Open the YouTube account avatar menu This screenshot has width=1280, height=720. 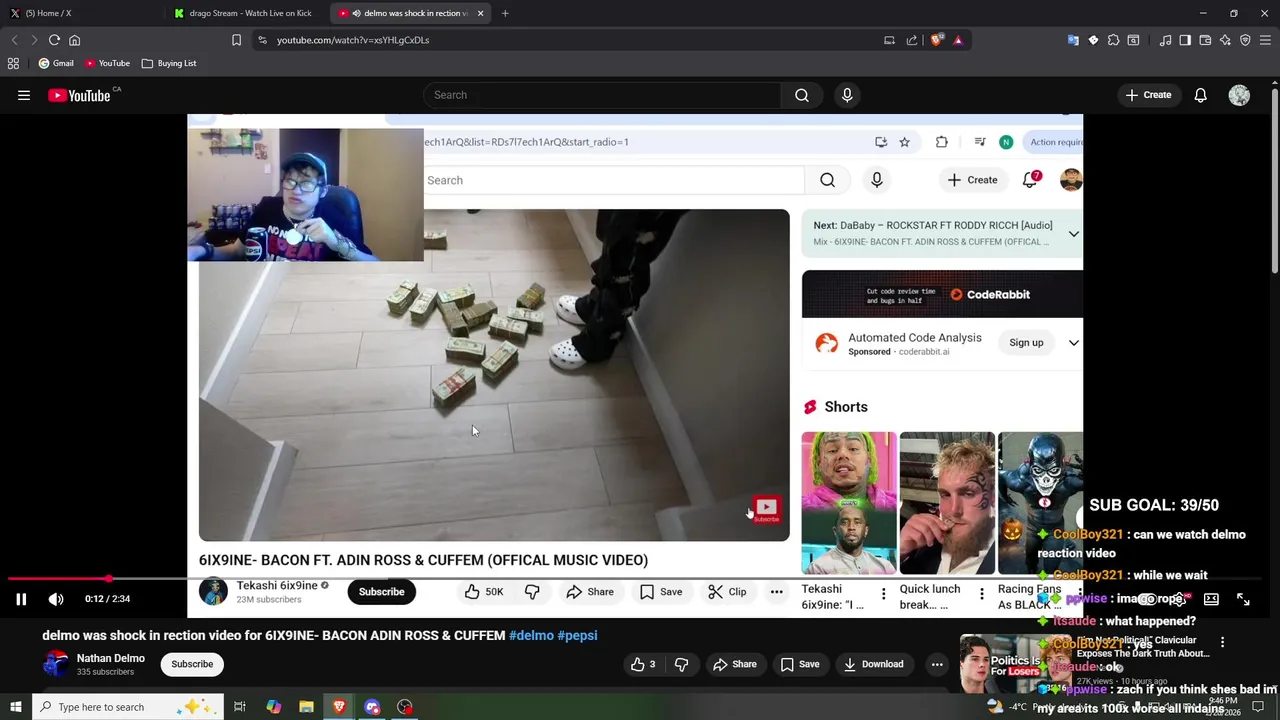(x=1239, y=95)
